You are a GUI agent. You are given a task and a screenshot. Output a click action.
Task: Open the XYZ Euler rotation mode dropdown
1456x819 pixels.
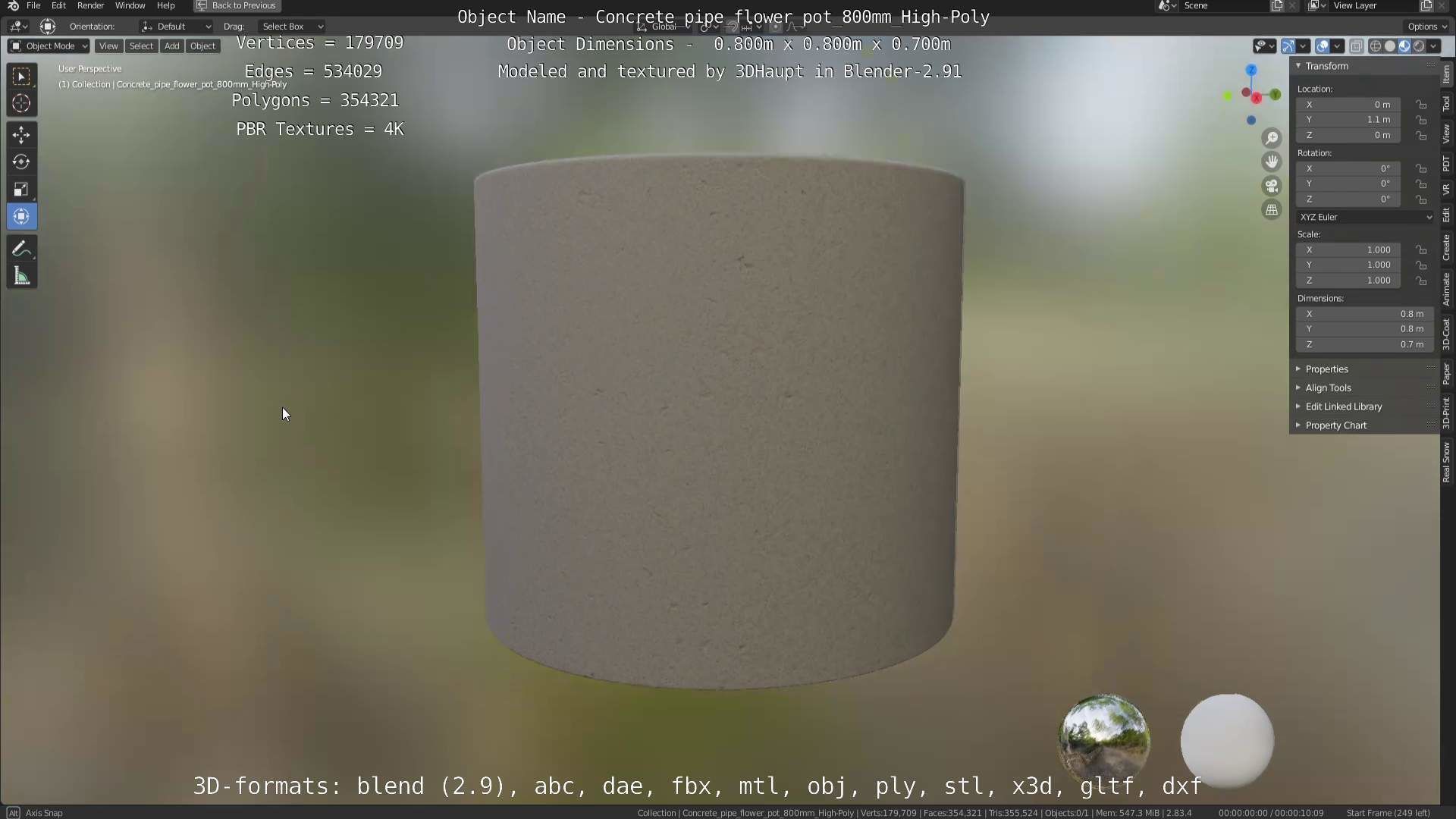point(1365,217)
